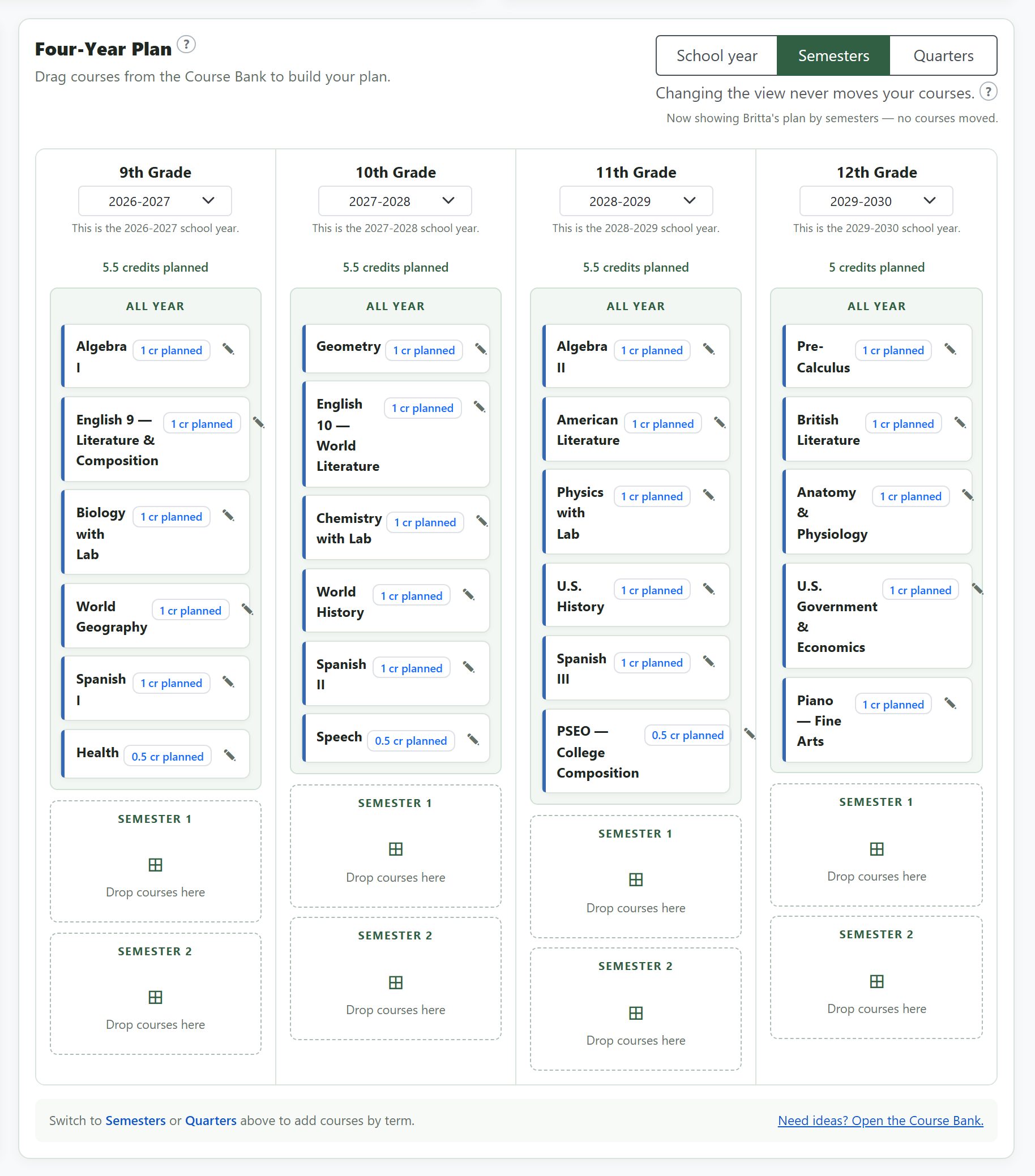The image size is (1035, 1176).
Task: Switch to the School year view
Action: (717, 56)
